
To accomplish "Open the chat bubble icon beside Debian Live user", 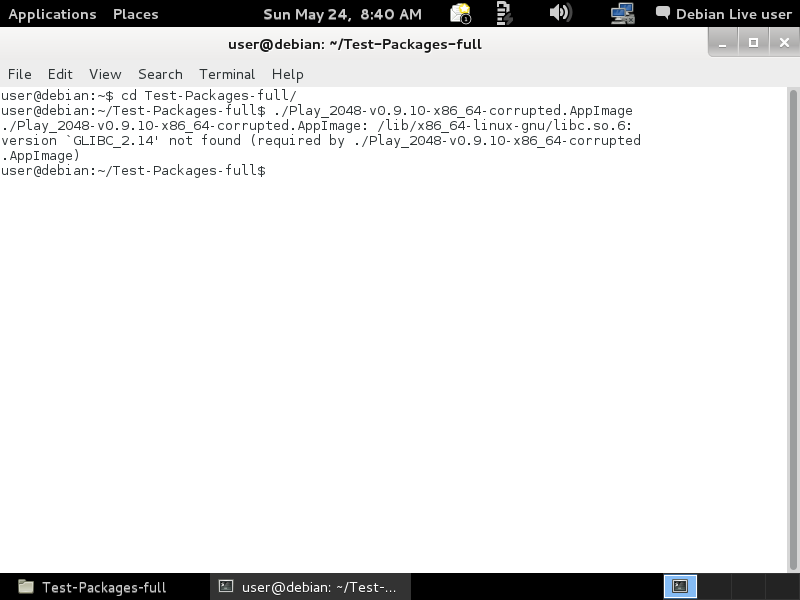I will pyautogui.click(x=662, y=13).
